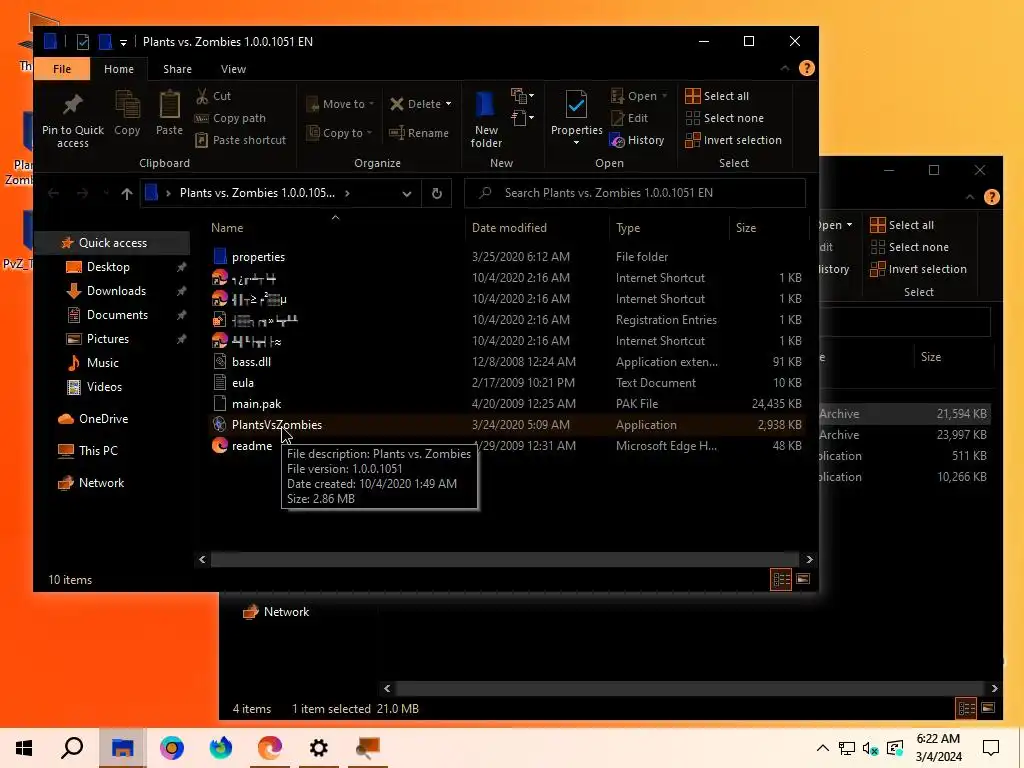Click Select none in front window
1024x768 pixels.
[x=724, y=118]
